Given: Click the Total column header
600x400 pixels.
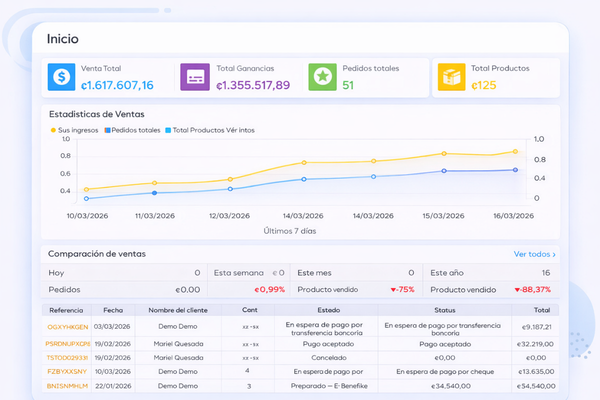Looking at the screenshot, I should pyautogui.click(x=542, y=310).
